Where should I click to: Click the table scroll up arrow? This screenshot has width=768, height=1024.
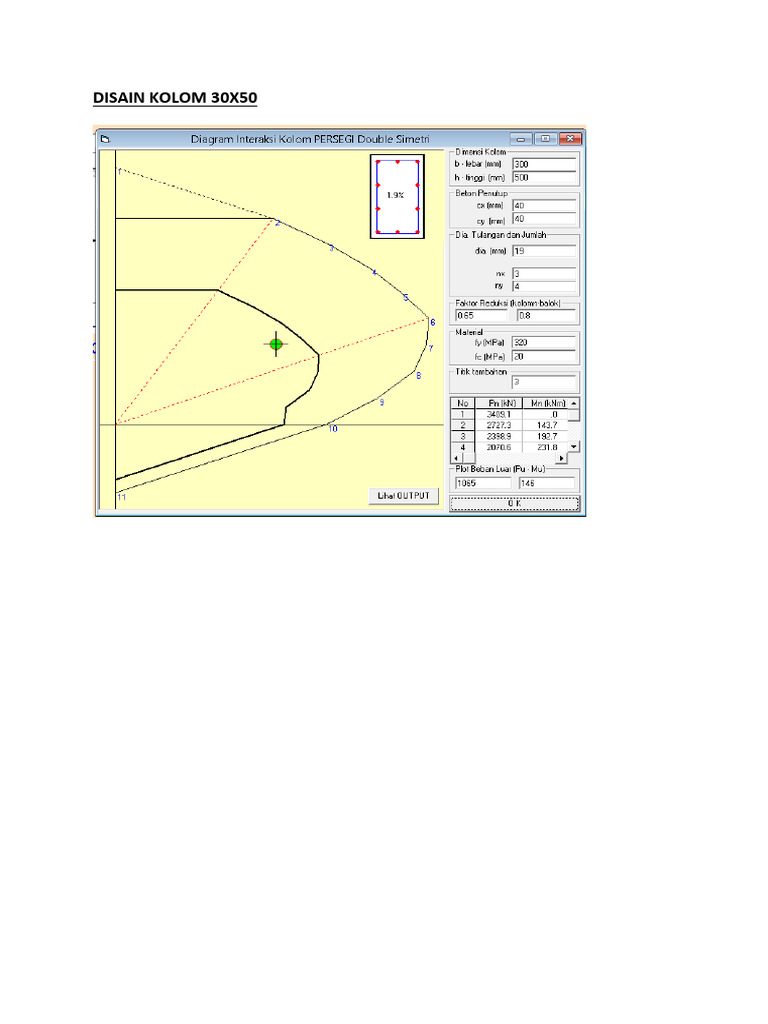point(574,404)
